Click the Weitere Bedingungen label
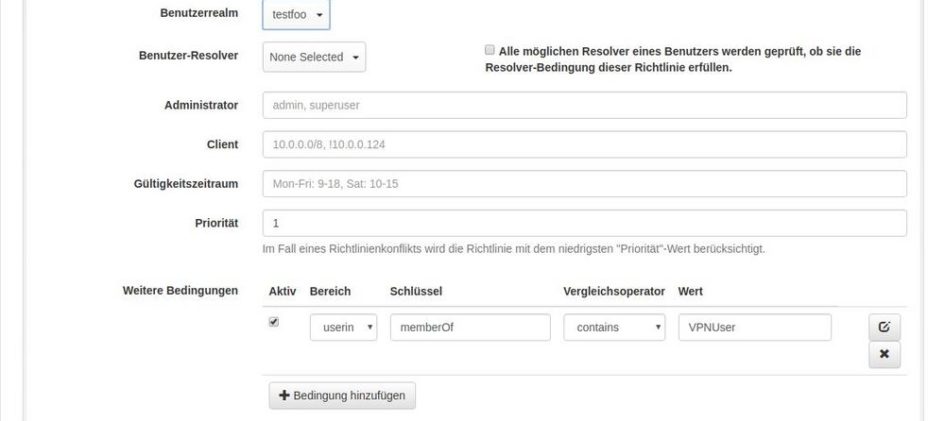945x421 pixels. (179, 290)
